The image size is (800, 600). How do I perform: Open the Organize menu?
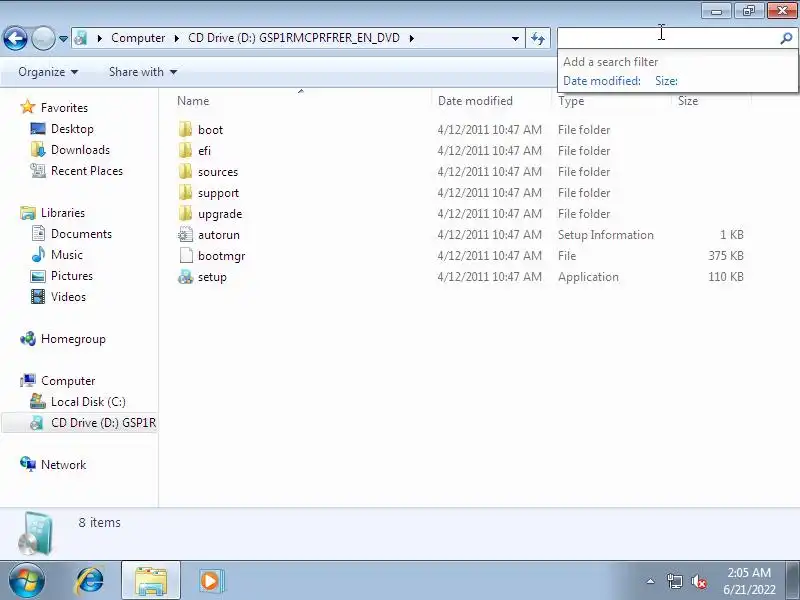[48, 72]
